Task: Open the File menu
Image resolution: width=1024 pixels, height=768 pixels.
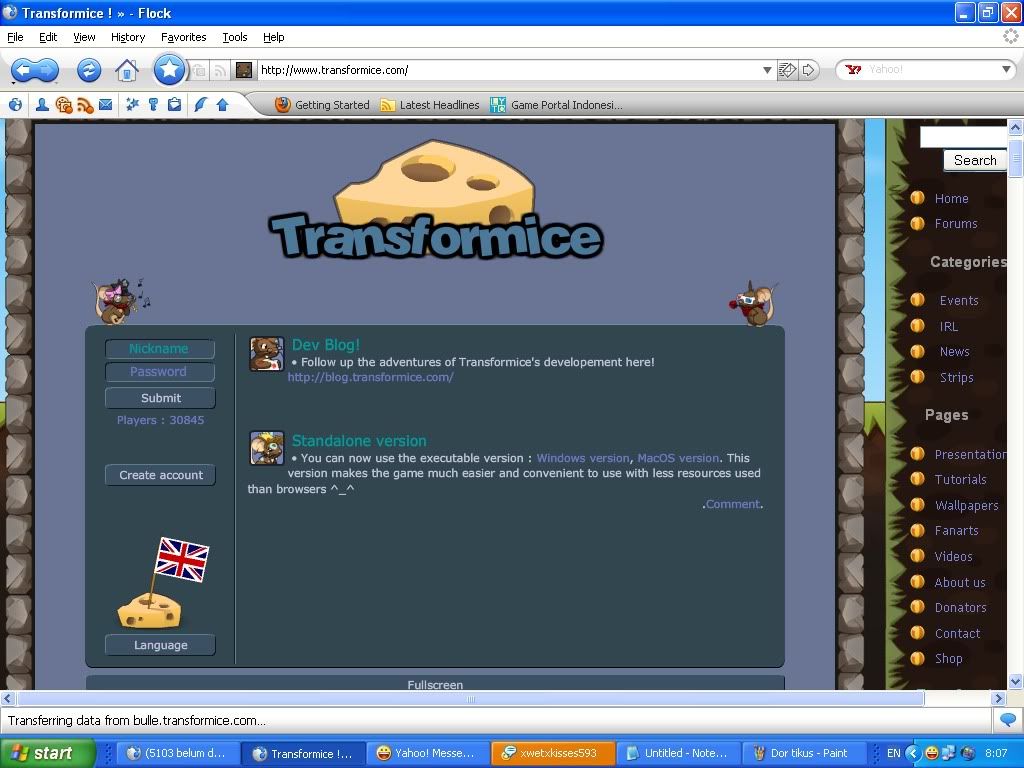Action: [15, 37]
